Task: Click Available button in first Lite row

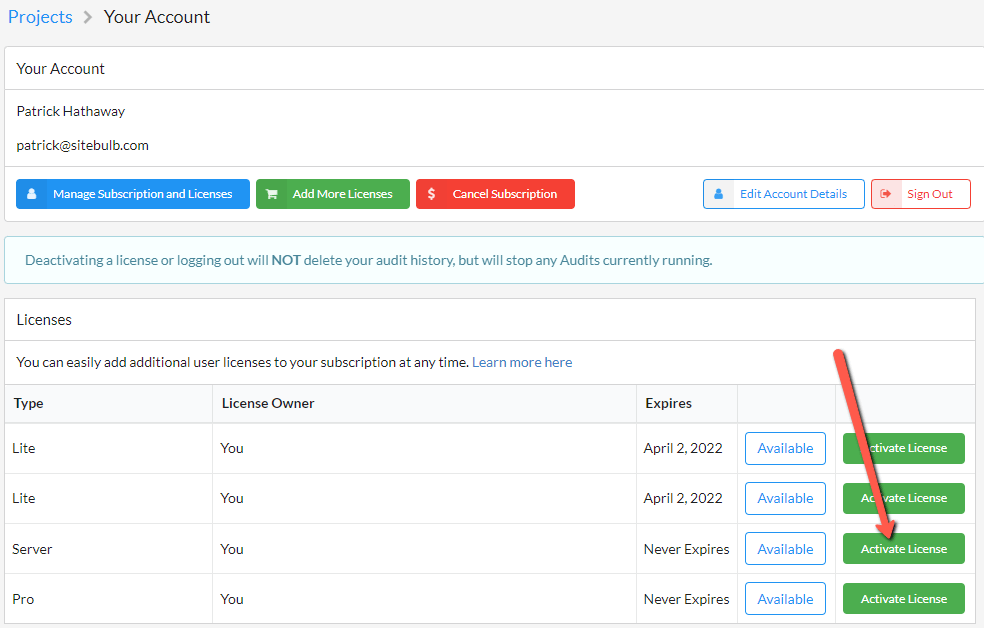Action: coord(785,448)
